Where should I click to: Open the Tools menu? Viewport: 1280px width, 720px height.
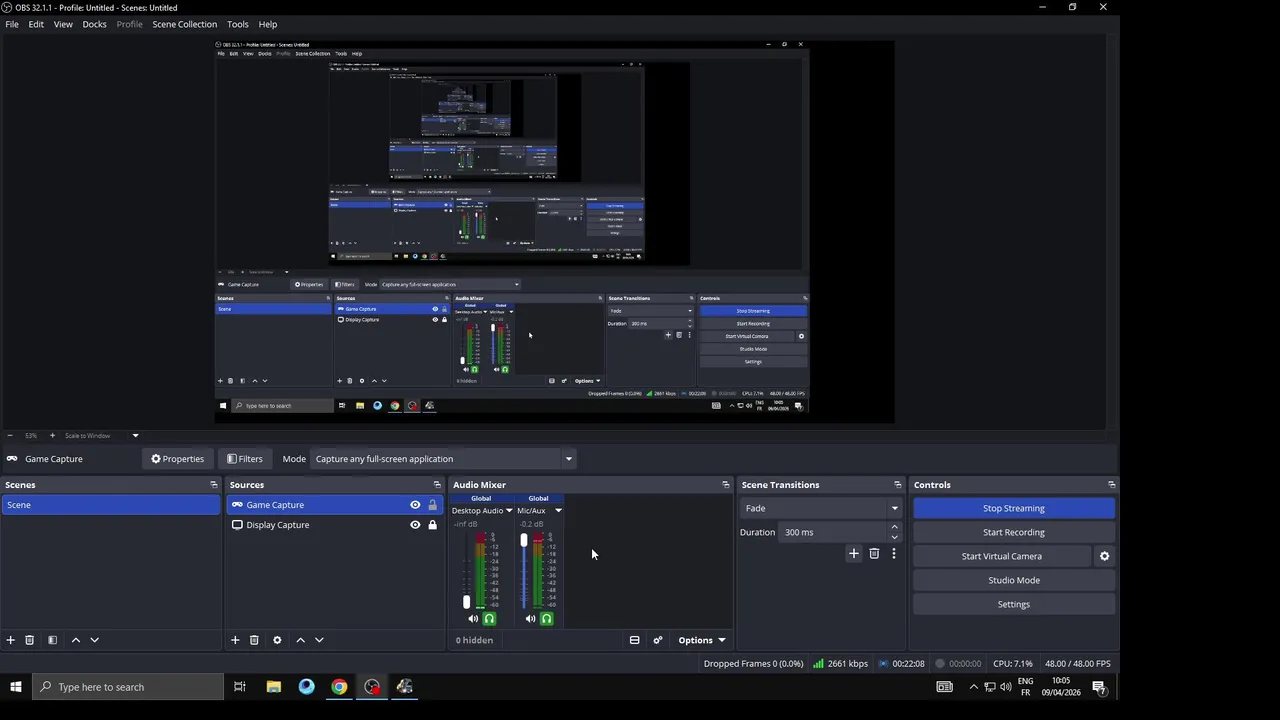[238, 24]
